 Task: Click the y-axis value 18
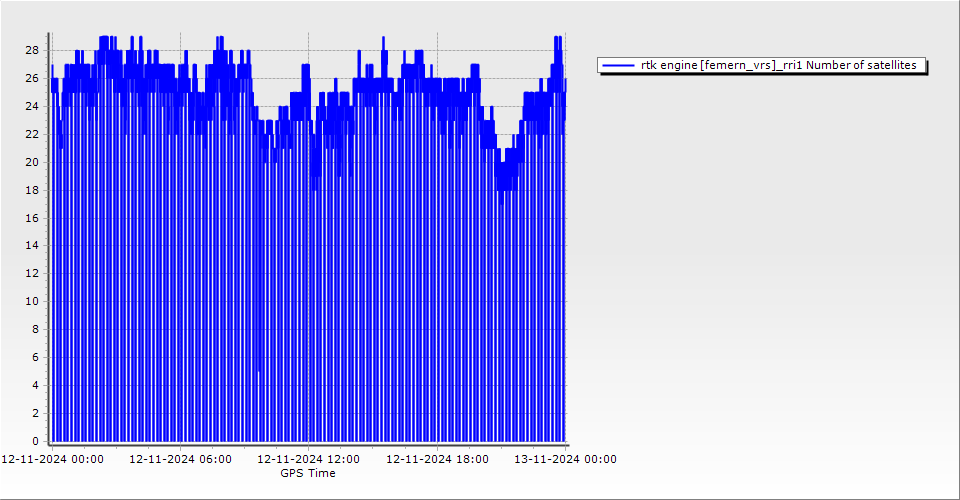click(x=32, y=190)
